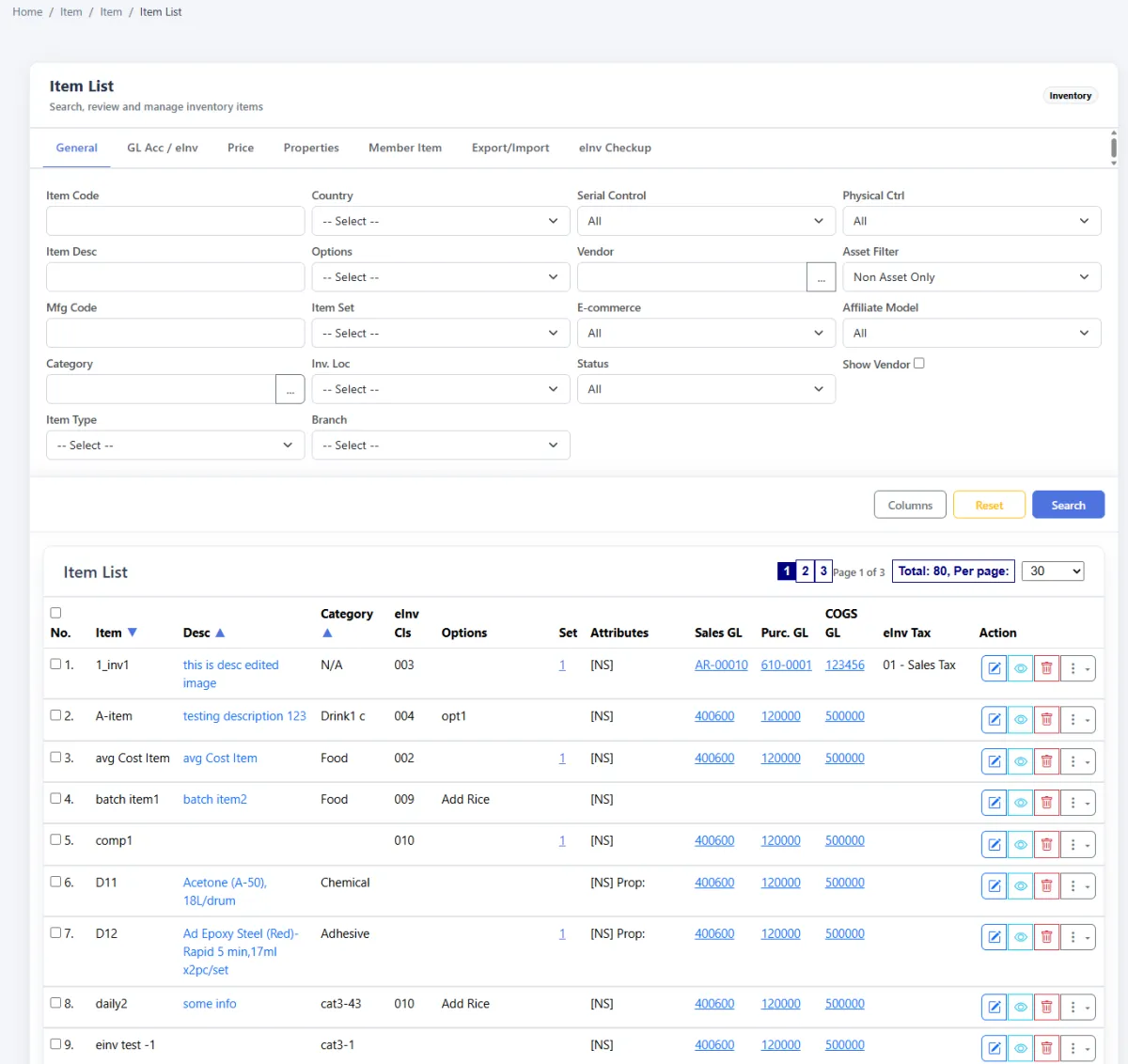
Task: Open the Asset Filter dropdown
Action: tap(971, 277)
